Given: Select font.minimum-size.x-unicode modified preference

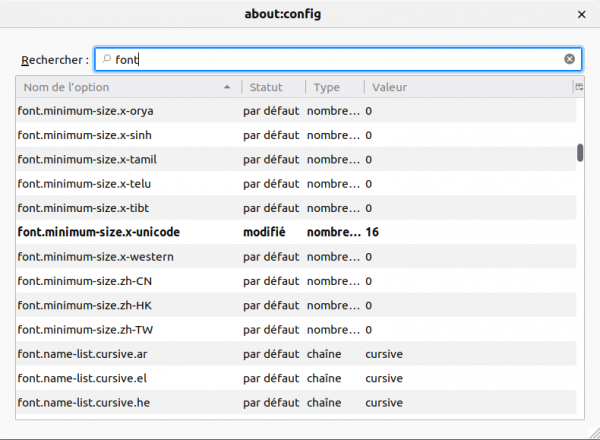Looking at the screenshot, I should point(99,232).
